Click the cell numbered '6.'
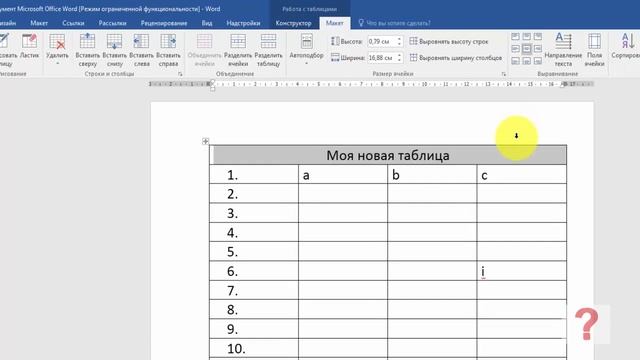Image resolution: width=640 pixels, height=360 pixels. 254,271
